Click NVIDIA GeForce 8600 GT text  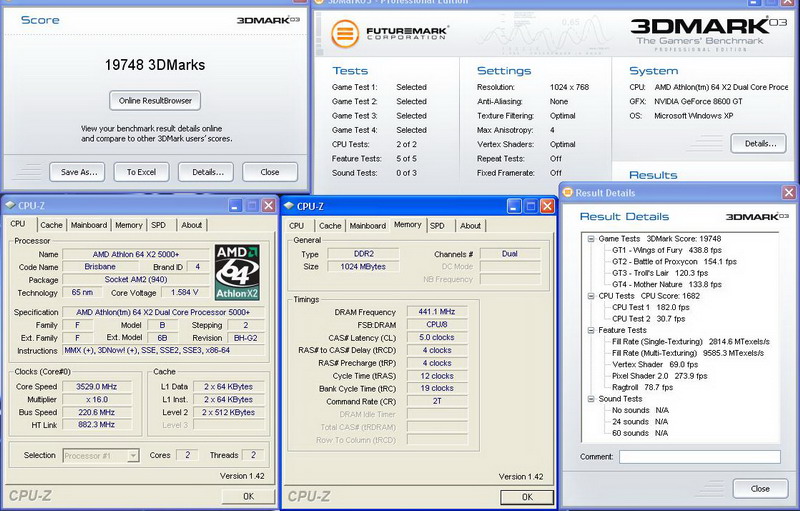coord(698,101)
